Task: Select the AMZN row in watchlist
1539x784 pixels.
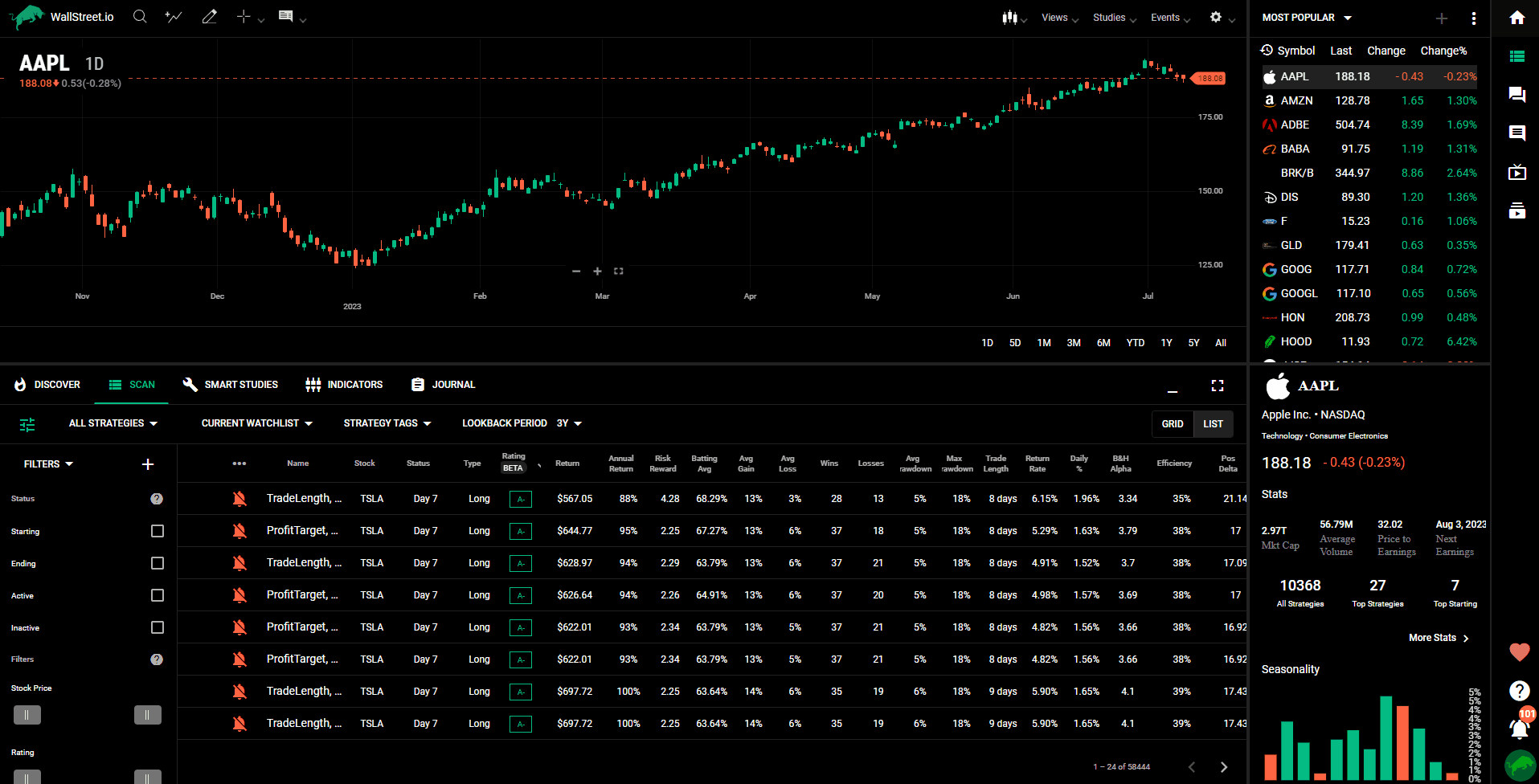Action: pos(1369,100)
